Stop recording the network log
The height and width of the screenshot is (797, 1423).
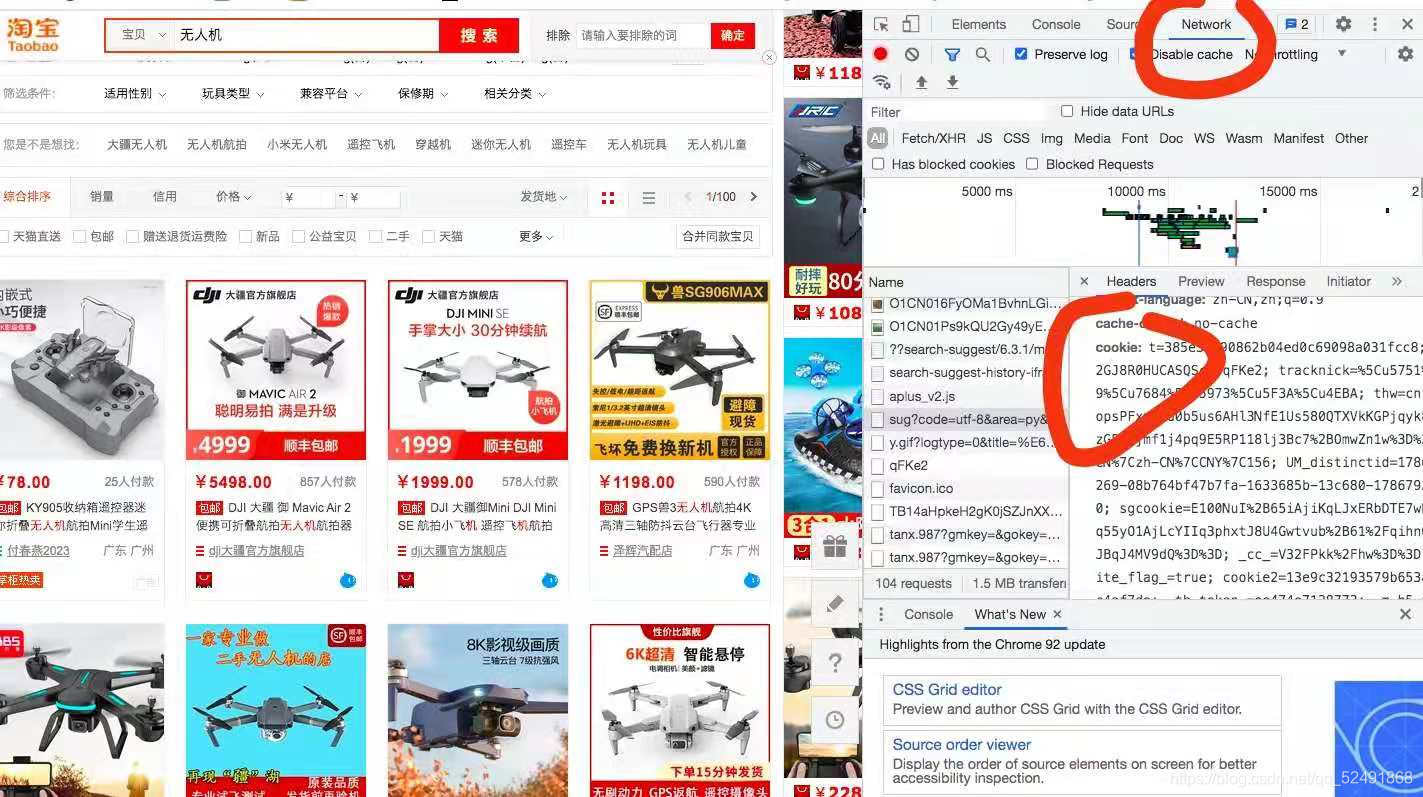[x=880, y=54]
